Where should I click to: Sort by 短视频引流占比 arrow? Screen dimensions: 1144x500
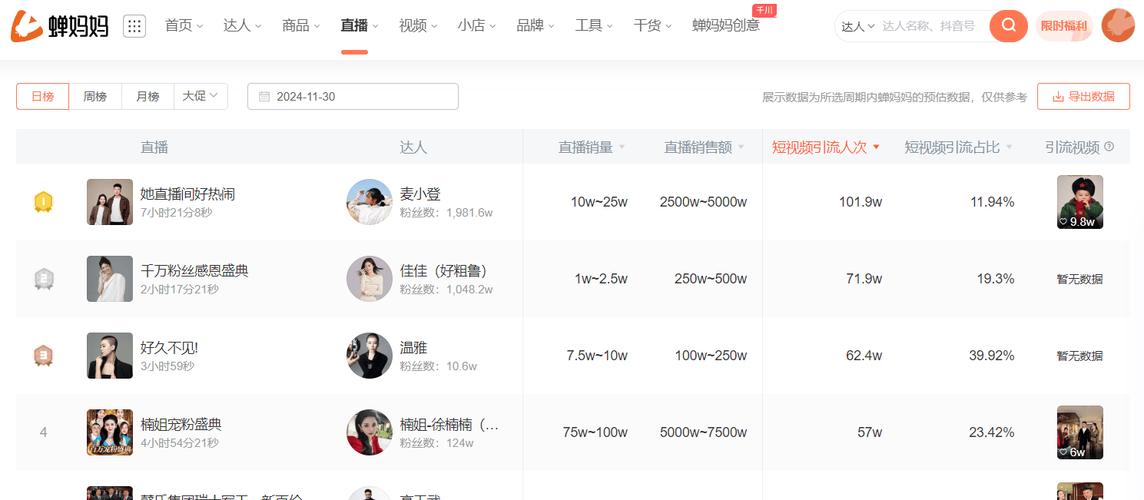tap(1009, 147)
